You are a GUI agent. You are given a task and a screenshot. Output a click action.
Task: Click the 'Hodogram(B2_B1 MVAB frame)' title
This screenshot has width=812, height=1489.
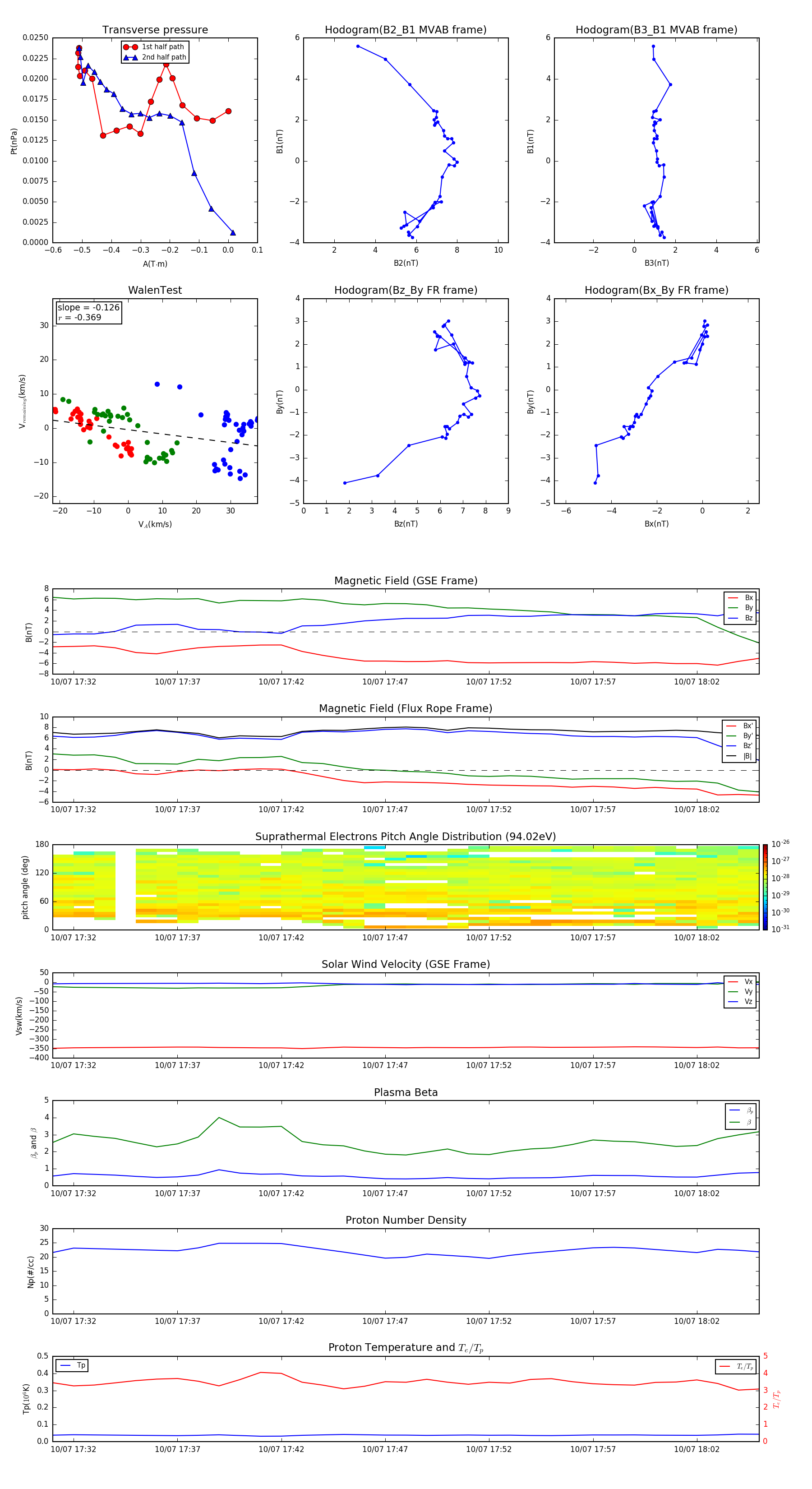[x=406, y=30]
